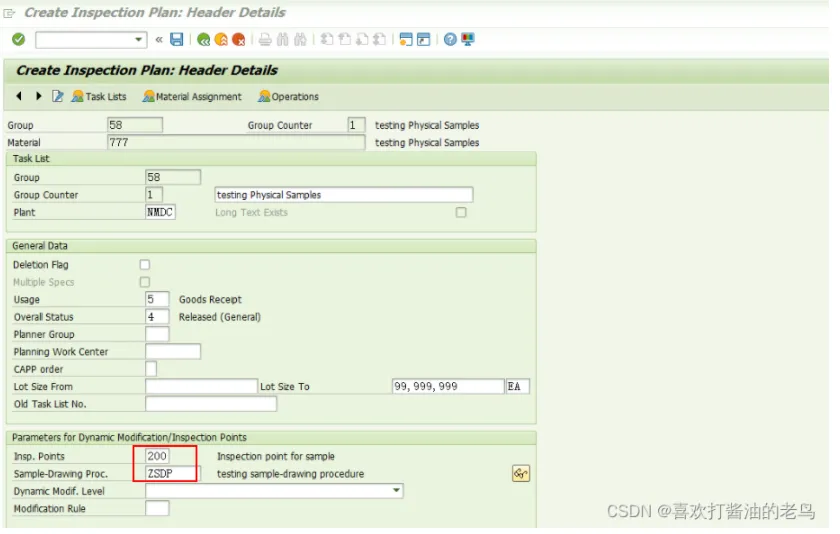The width and height of the screenshot is (840, 534).
Task: Customize local layout monitor icon
Action: [468, 40]
